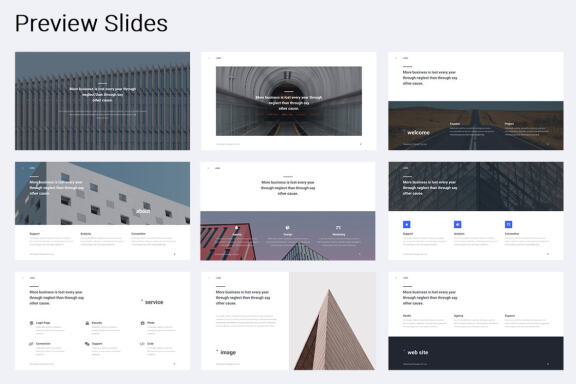576x384 pixels.
Task: Click the 'Support' label under blue icon
Action: 408,234
